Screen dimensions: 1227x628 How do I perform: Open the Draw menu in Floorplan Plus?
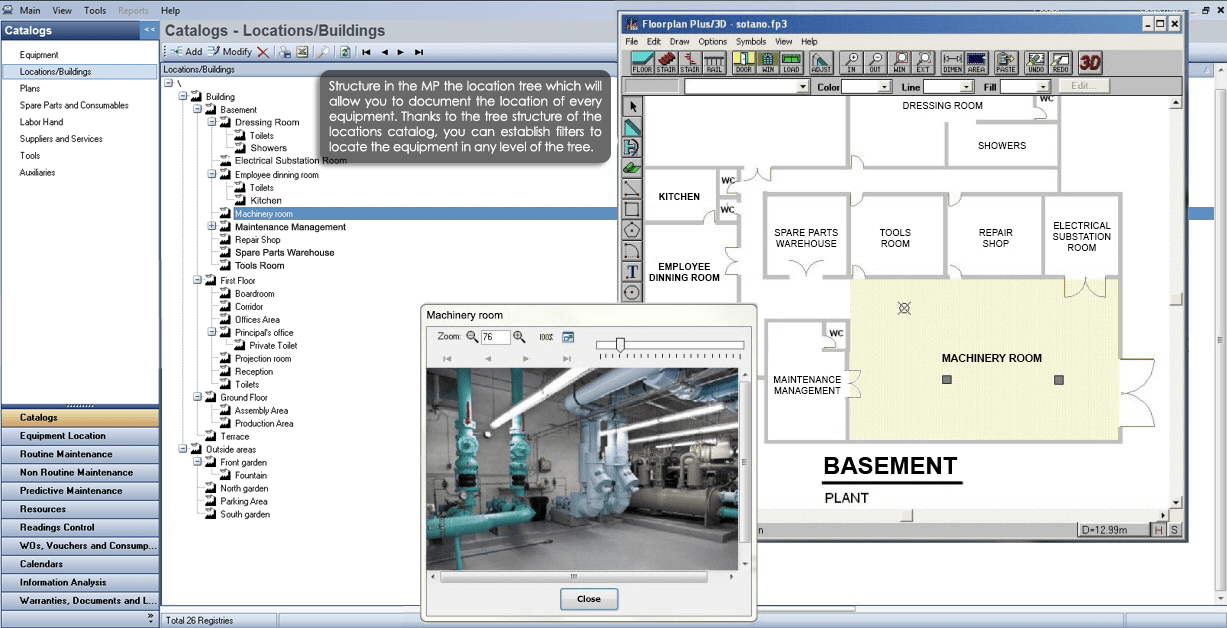tap(679, 41)
